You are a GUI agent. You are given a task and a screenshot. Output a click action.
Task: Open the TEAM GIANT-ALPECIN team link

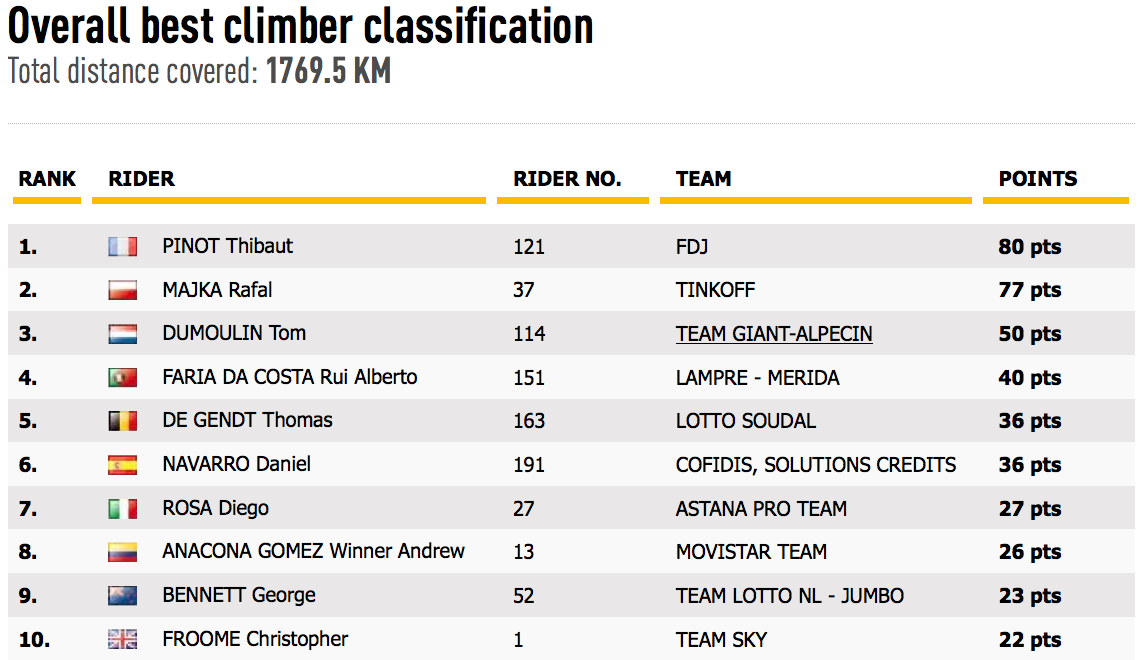pyautogui.click(x=774, y=334)
